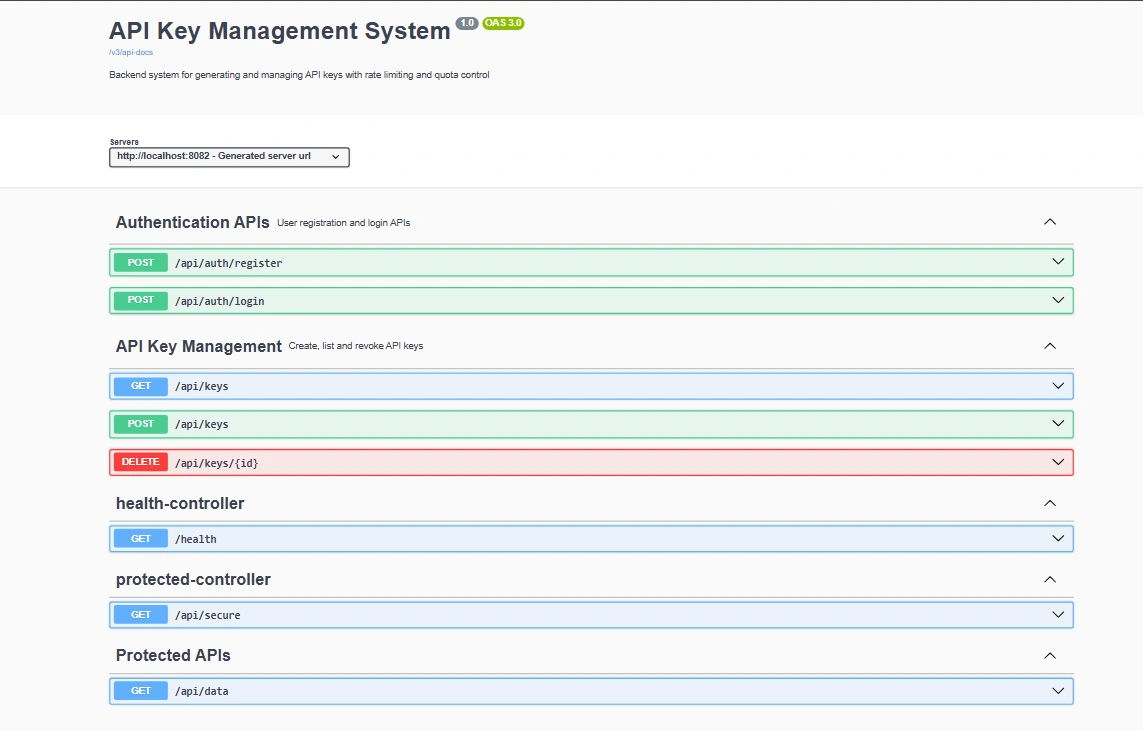Collapse the health-controller section chevron

pos(1050,503)
